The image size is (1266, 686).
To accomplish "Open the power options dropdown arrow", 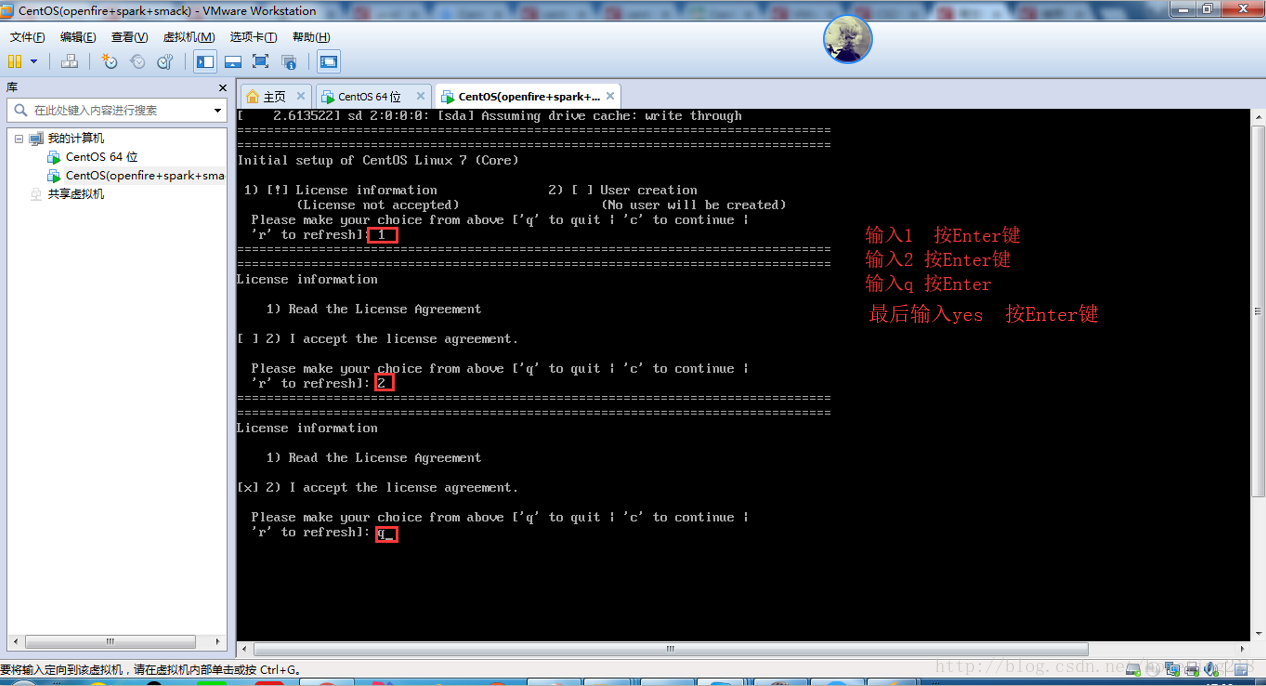I will click(34, 62).
